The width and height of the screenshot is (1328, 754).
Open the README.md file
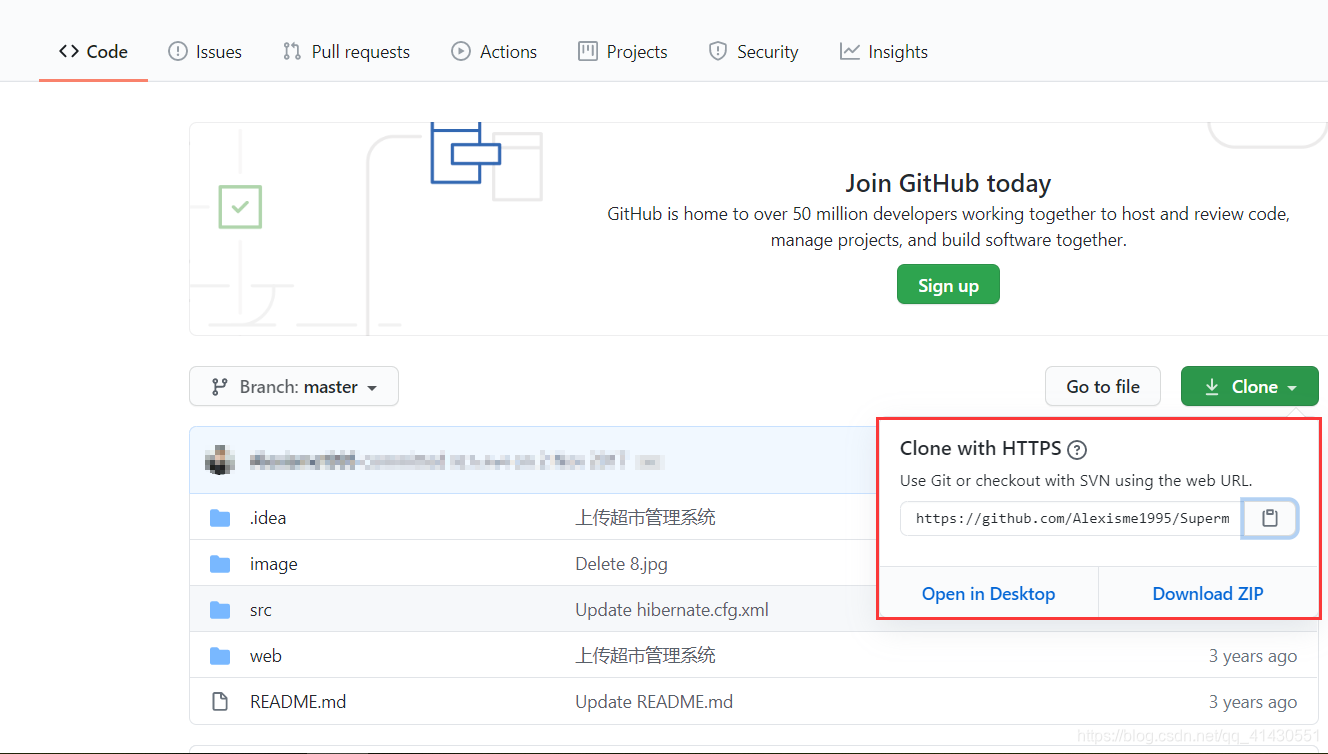click(x=298, y=702)
